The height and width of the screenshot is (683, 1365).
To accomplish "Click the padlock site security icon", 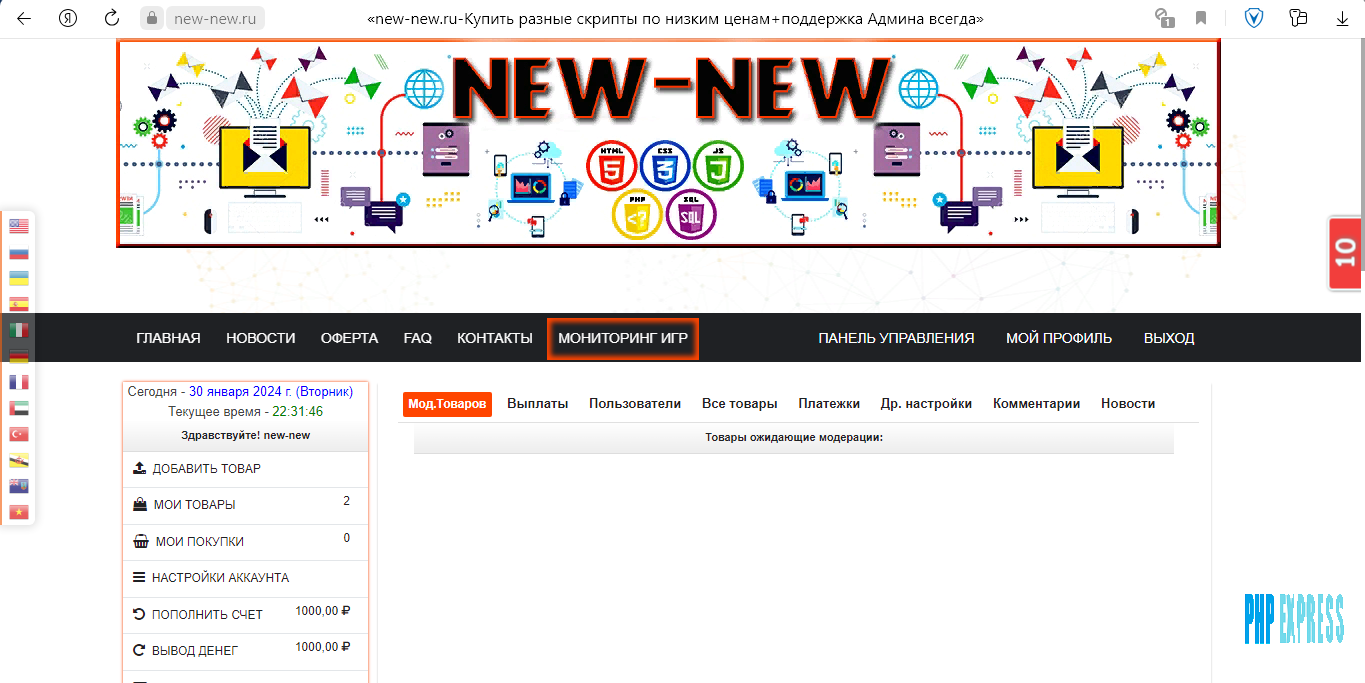I will [x=152, y=18].
